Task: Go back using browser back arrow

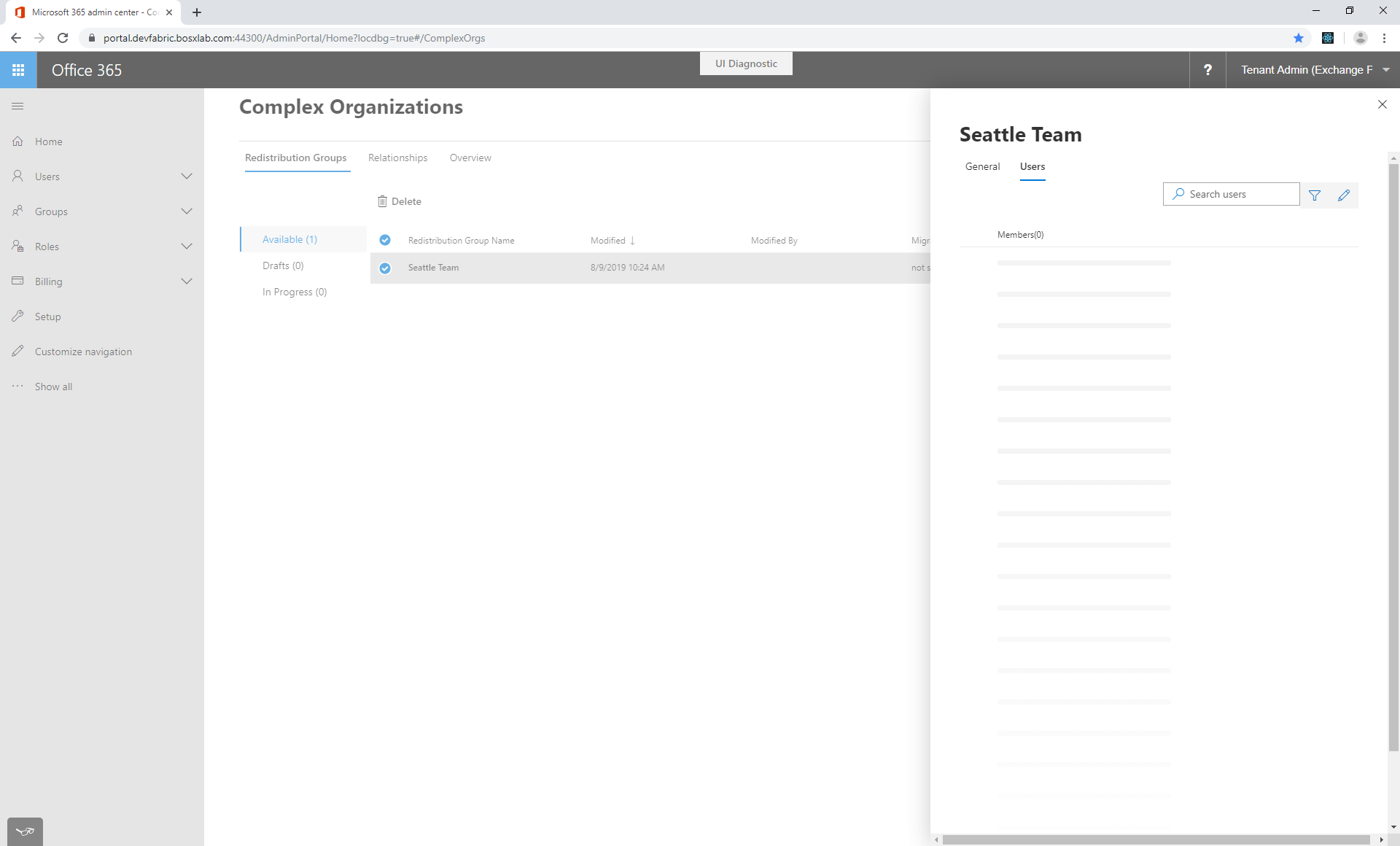Action: 16,38
